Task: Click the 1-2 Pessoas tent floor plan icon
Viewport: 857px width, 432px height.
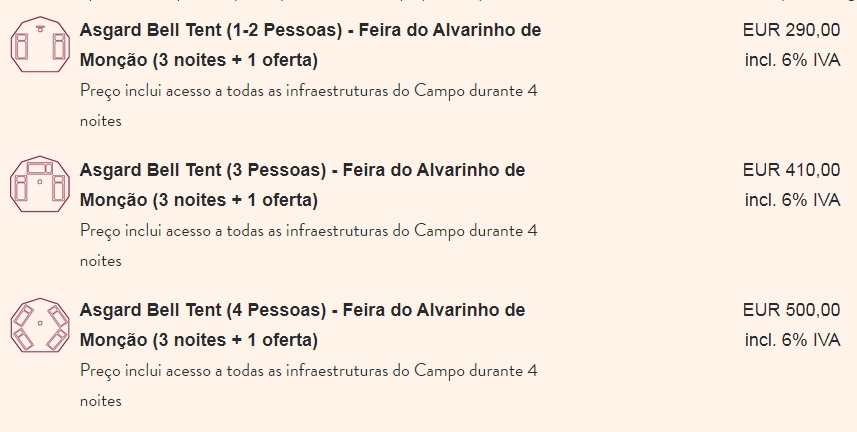Action: pyautogui.click(x=40, y=44)
